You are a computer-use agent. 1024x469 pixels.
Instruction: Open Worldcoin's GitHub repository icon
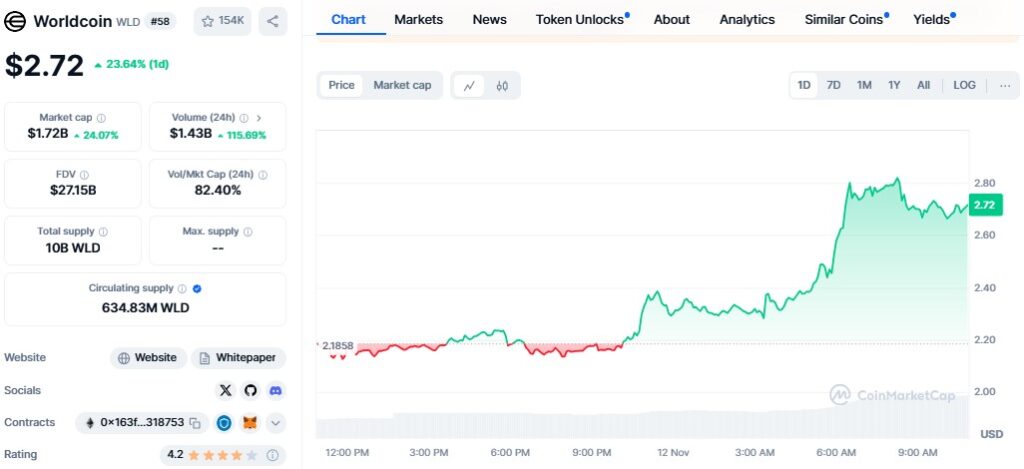pyautogui.click(x=251, y=391)
